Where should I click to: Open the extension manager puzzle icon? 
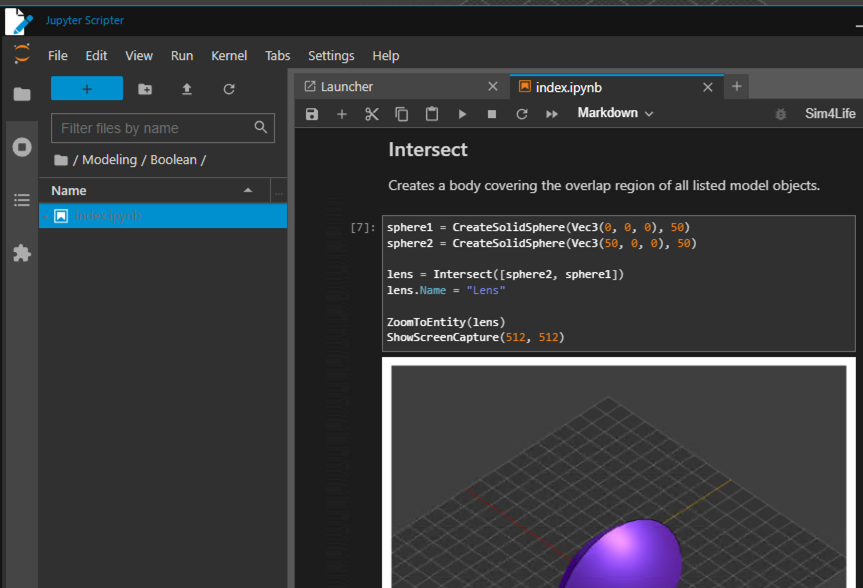pyautogui.click(x=22, y=253)
